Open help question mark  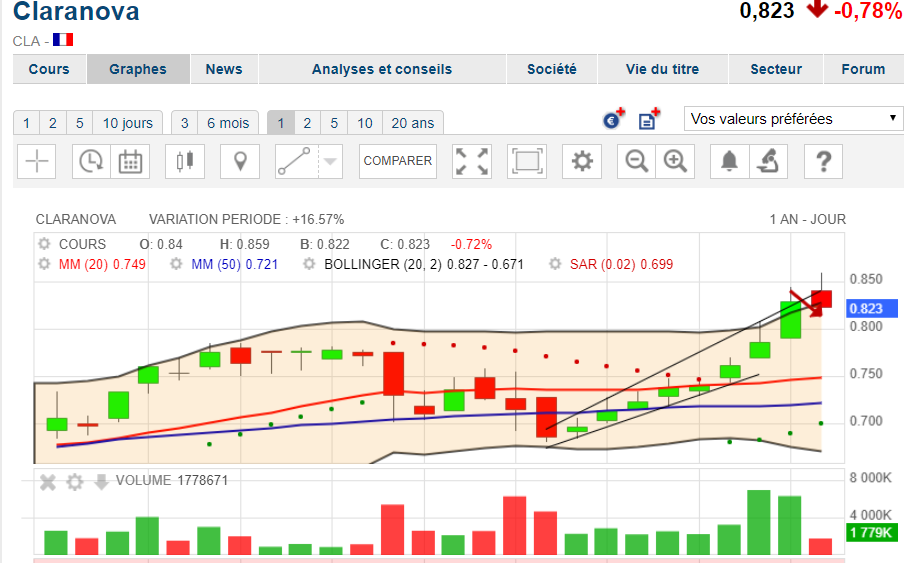pyautogui.click(x=824, y=161)
